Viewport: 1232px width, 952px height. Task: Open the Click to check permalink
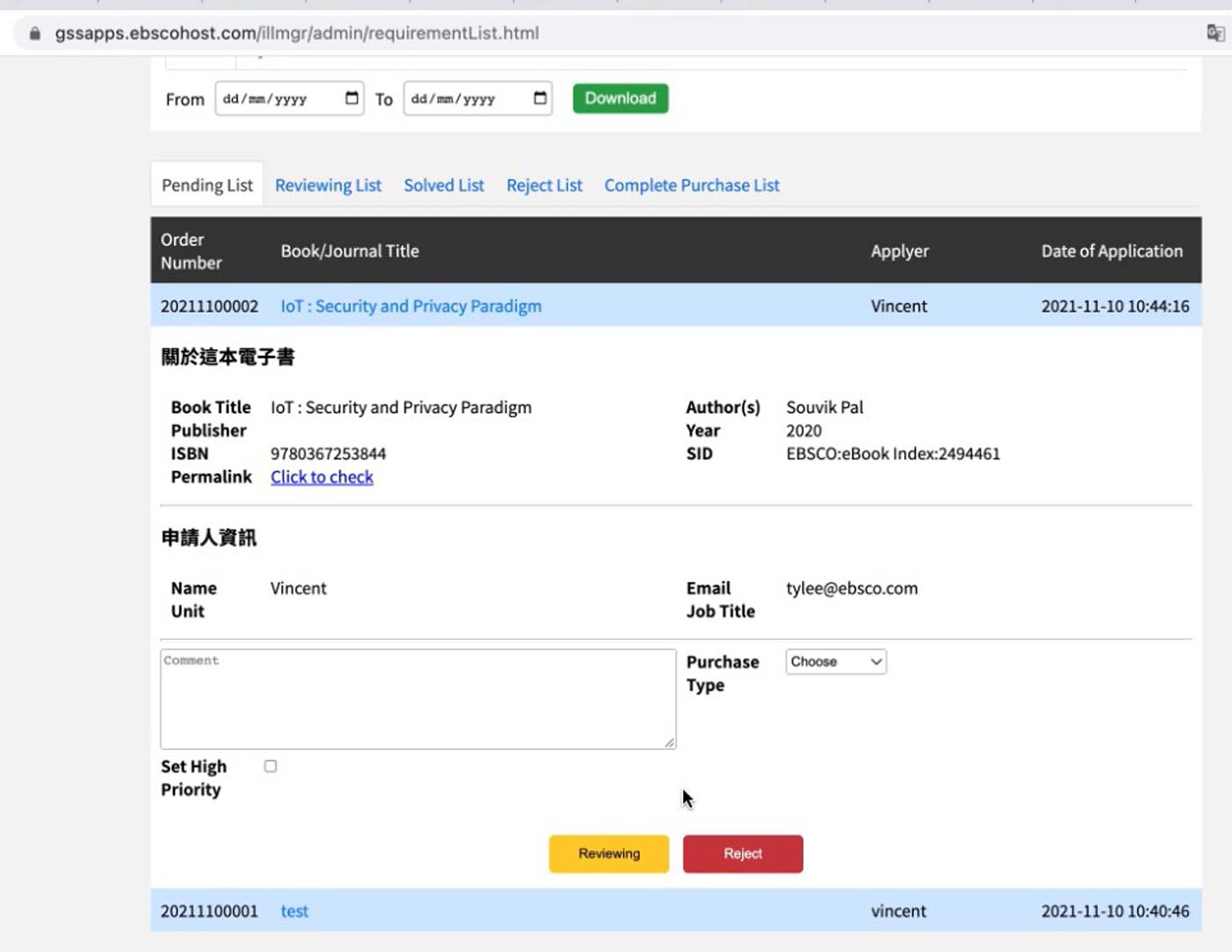322,477
